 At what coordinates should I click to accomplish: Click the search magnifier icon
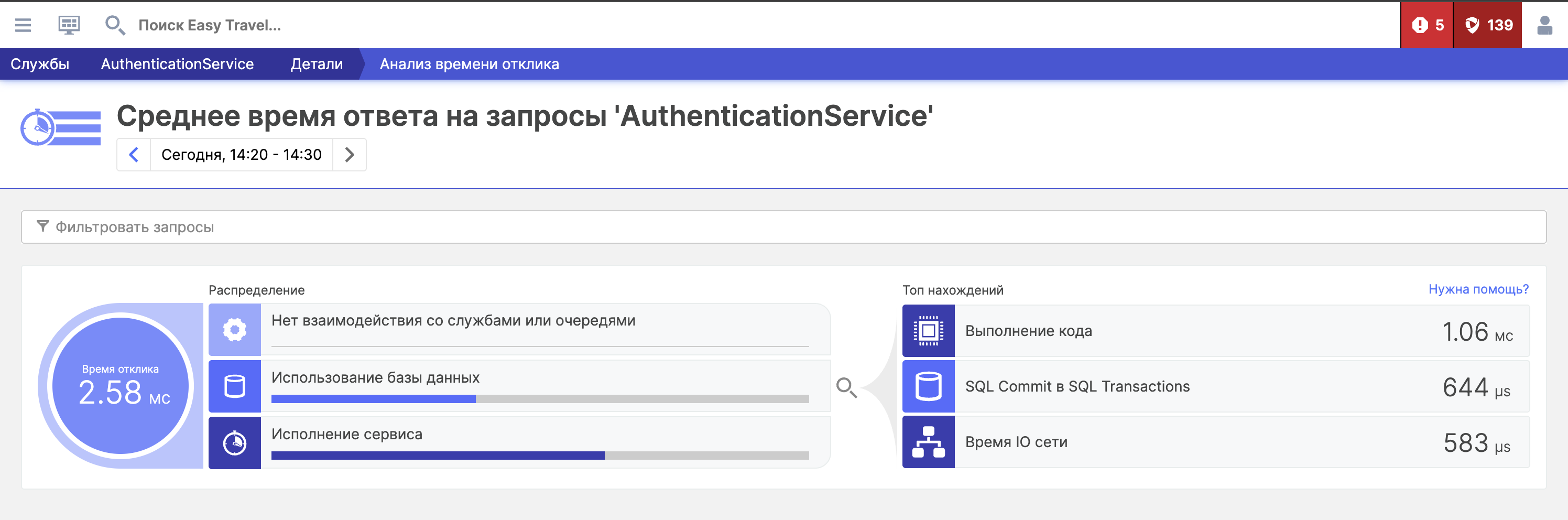click(x=114, y=25)
